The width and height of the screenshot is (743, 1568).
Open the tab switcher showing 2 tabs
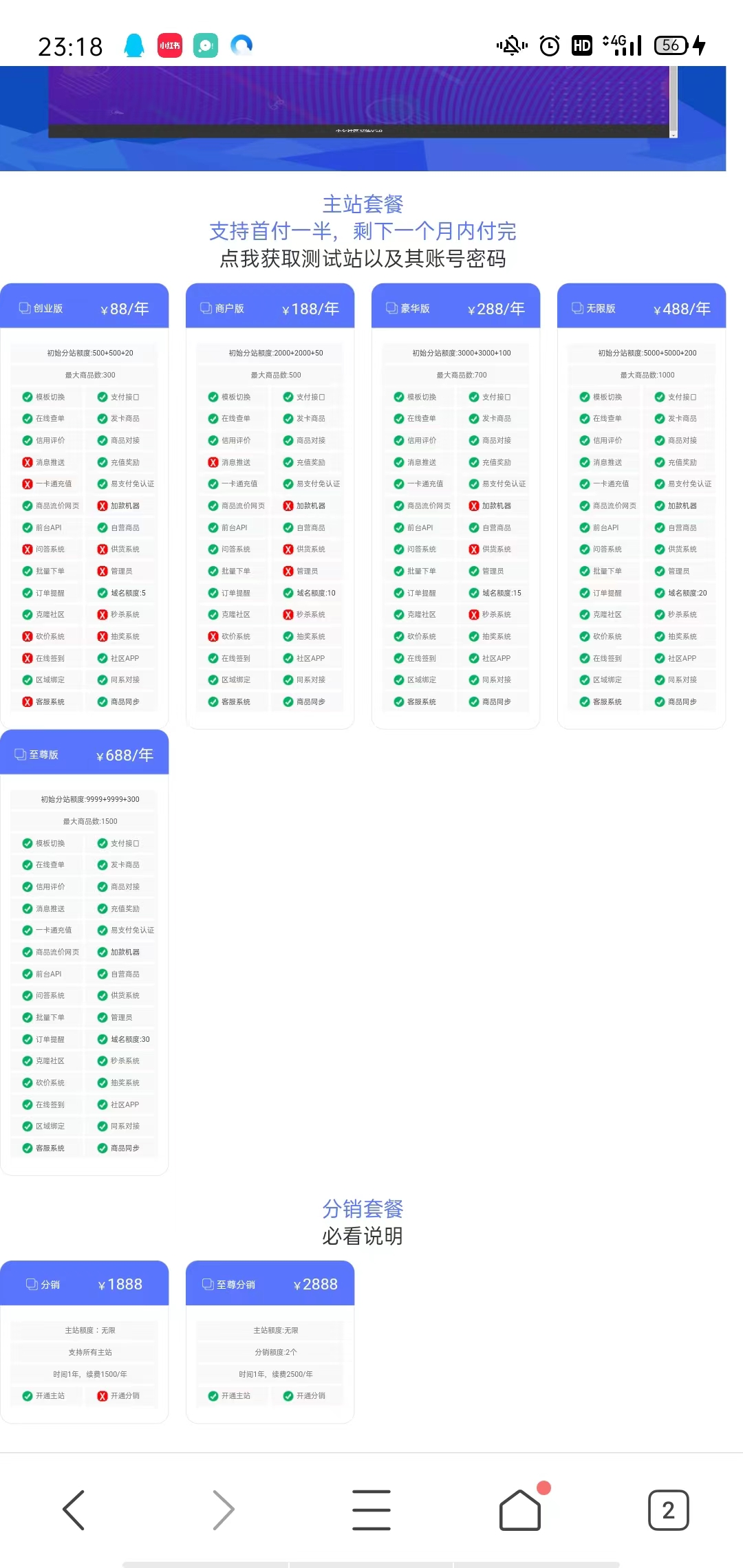(x=668, y=1510)
